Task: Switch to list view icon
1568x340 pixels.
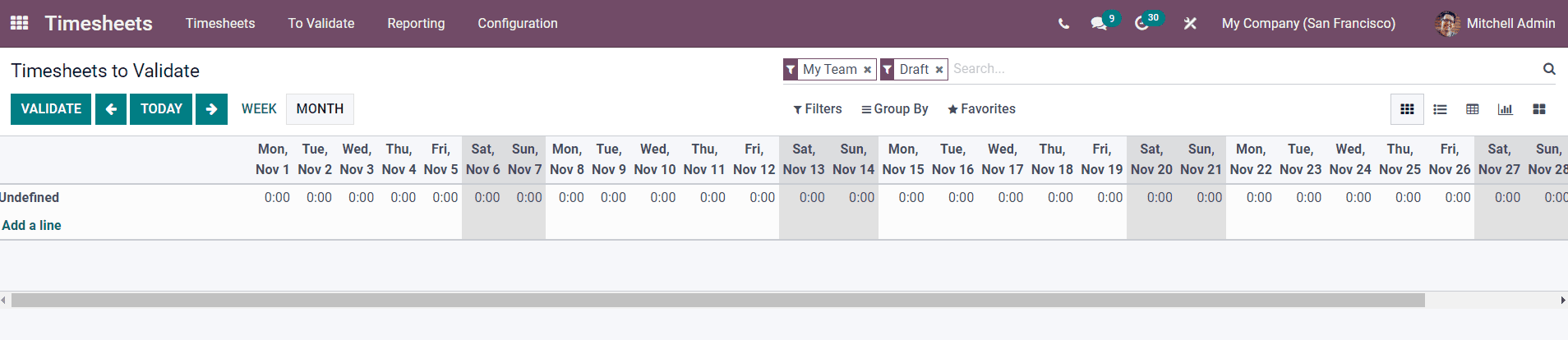Action: coord(1440,109)
